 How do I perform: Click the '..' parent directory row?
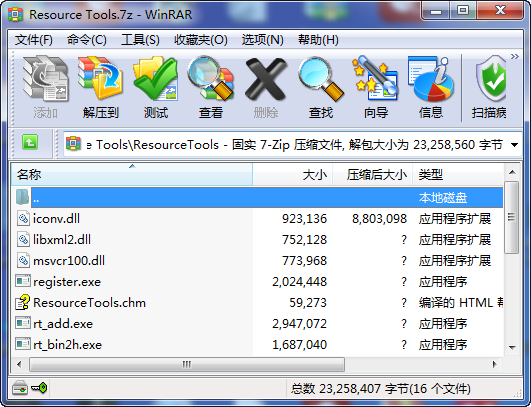click(267, 198)
